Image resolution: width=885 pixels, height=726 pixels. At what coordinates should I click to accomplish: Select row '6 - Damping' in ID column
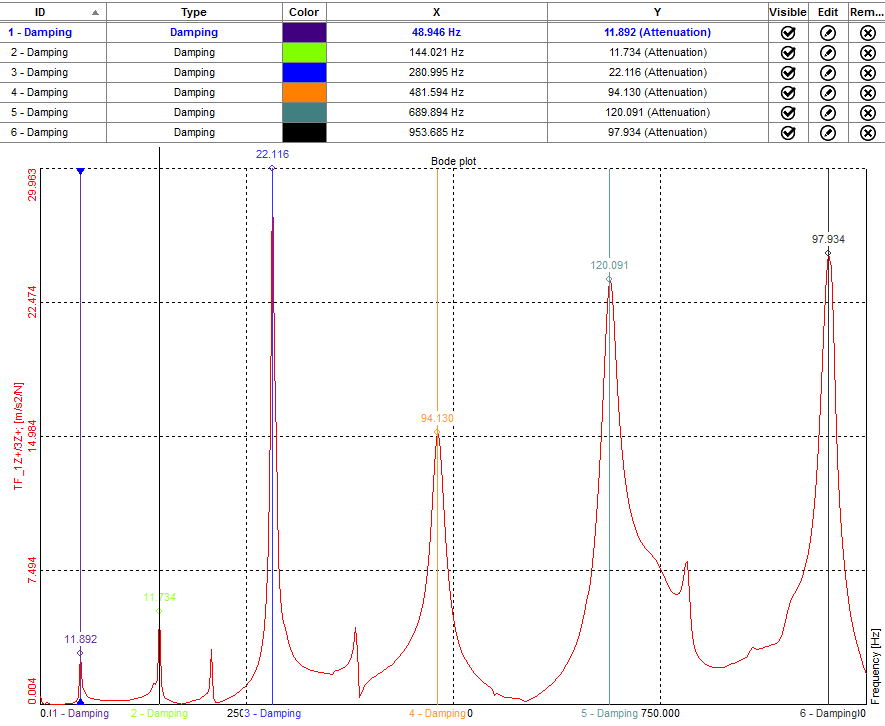point(40,132)
